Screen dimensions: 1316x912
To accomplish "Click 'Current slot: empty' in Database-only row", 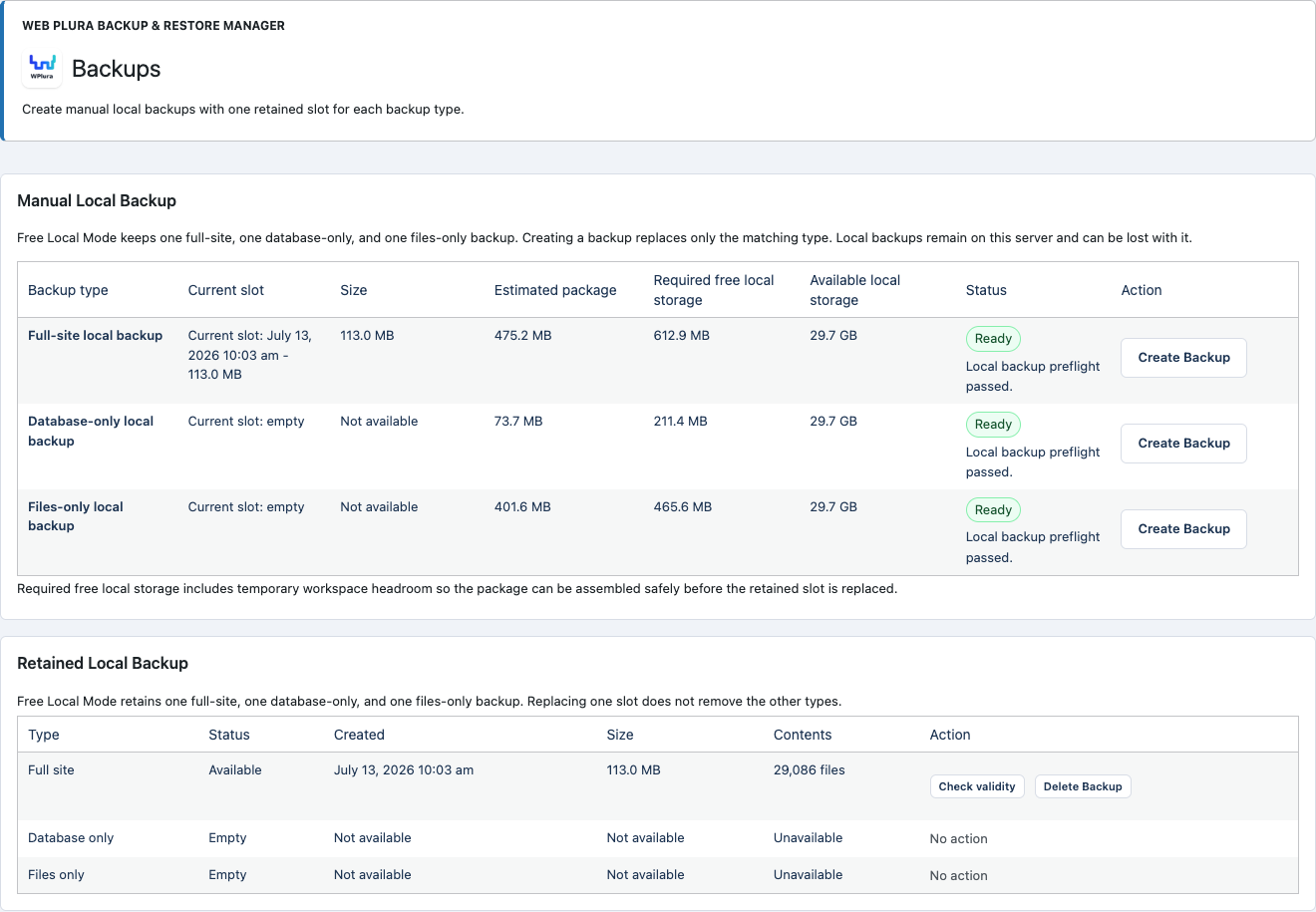I will tap(246, 422).
